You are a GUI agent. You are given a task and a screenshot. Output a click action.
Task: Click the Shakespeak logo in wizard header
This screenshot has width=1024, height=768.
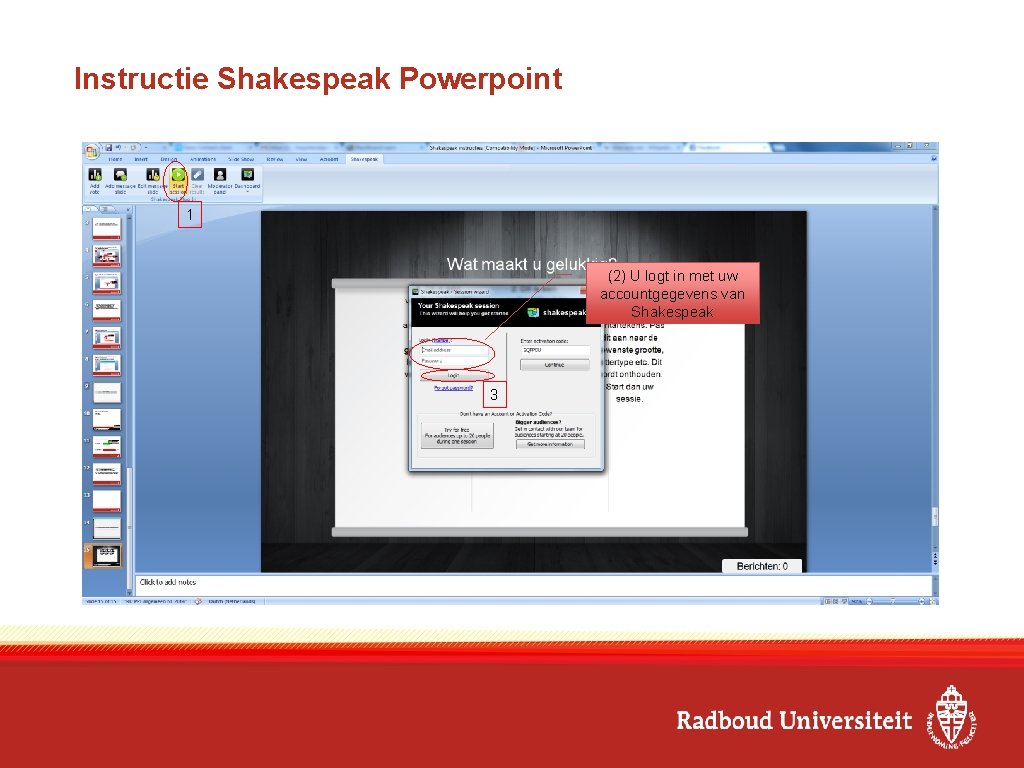click(x=557, y=312)
